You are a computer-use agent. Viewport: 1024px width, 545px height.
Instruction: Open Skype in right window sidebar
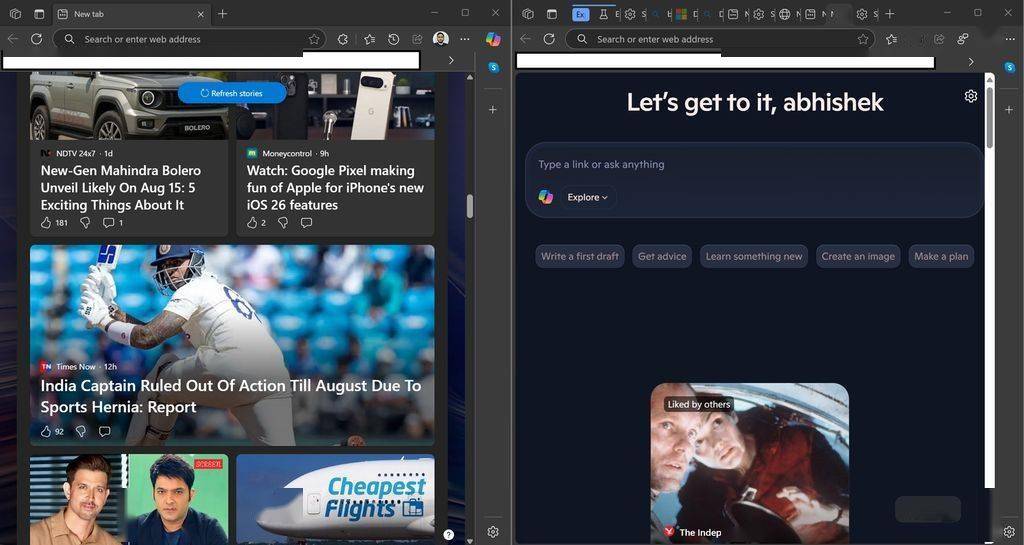tap(1010, 67)
